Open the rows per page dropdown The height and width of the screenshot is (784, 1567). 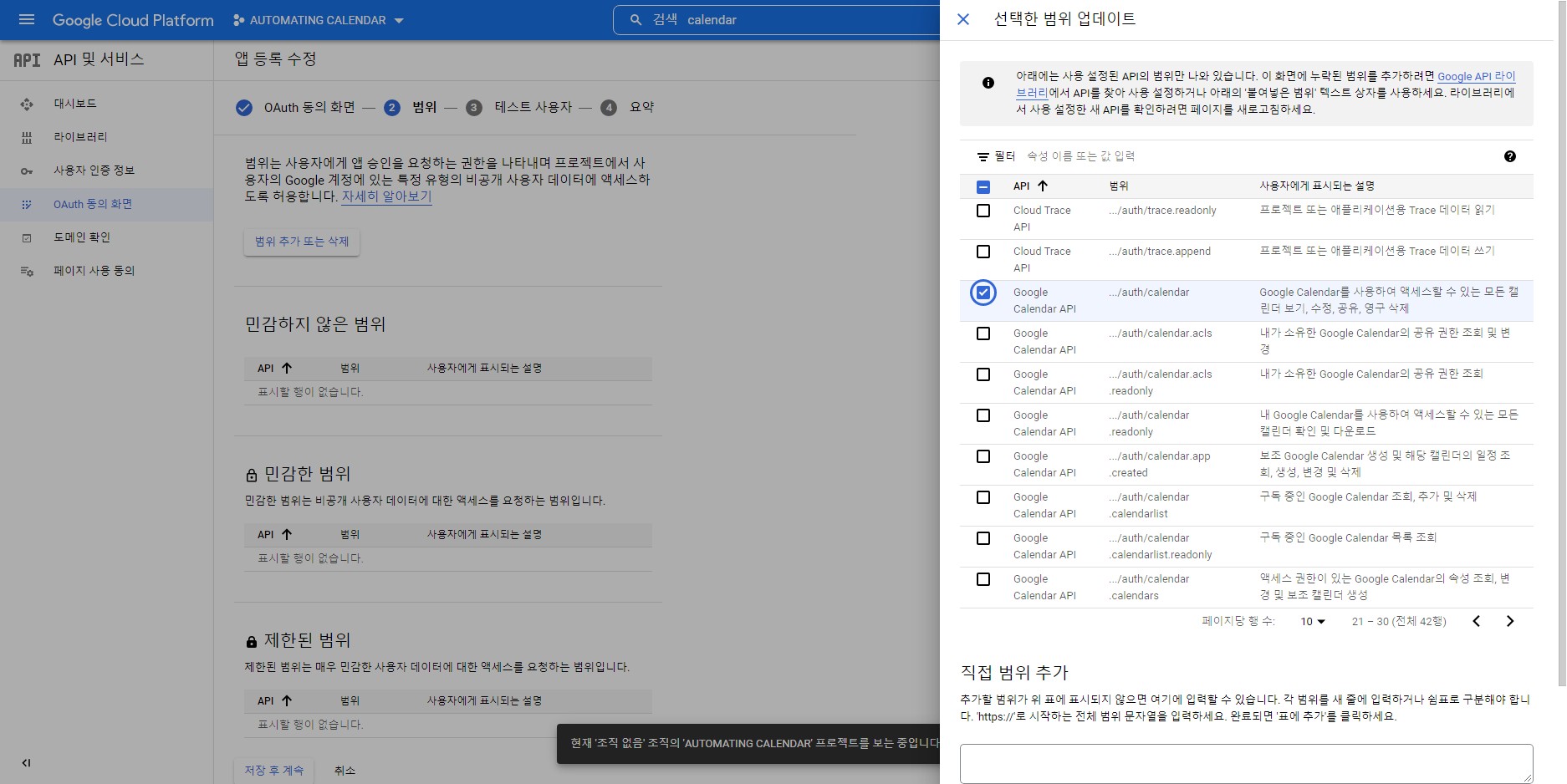[1313, 621]
